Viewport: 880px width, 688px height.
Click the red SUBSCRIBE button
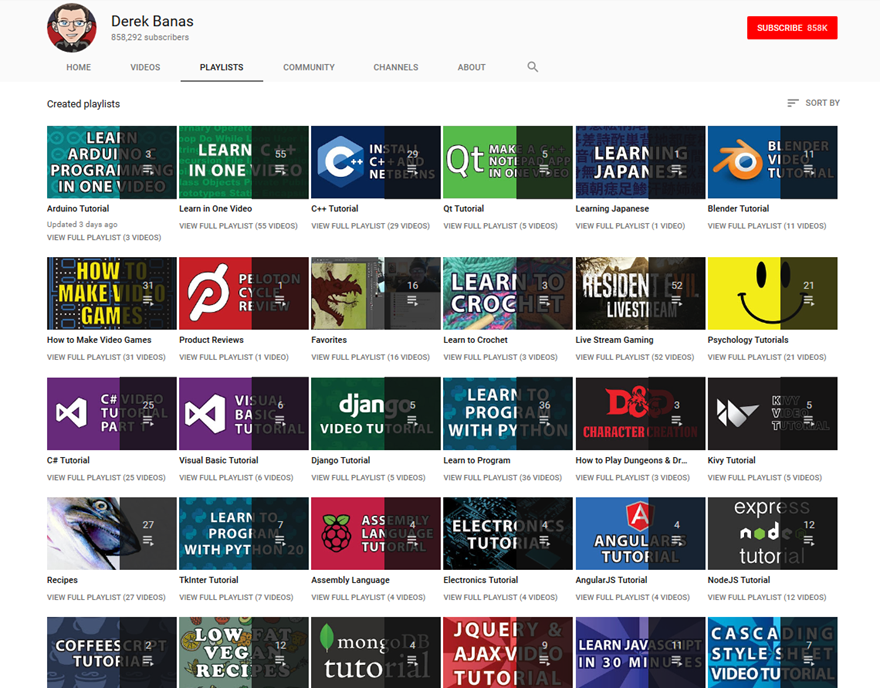tap(792, 28)
